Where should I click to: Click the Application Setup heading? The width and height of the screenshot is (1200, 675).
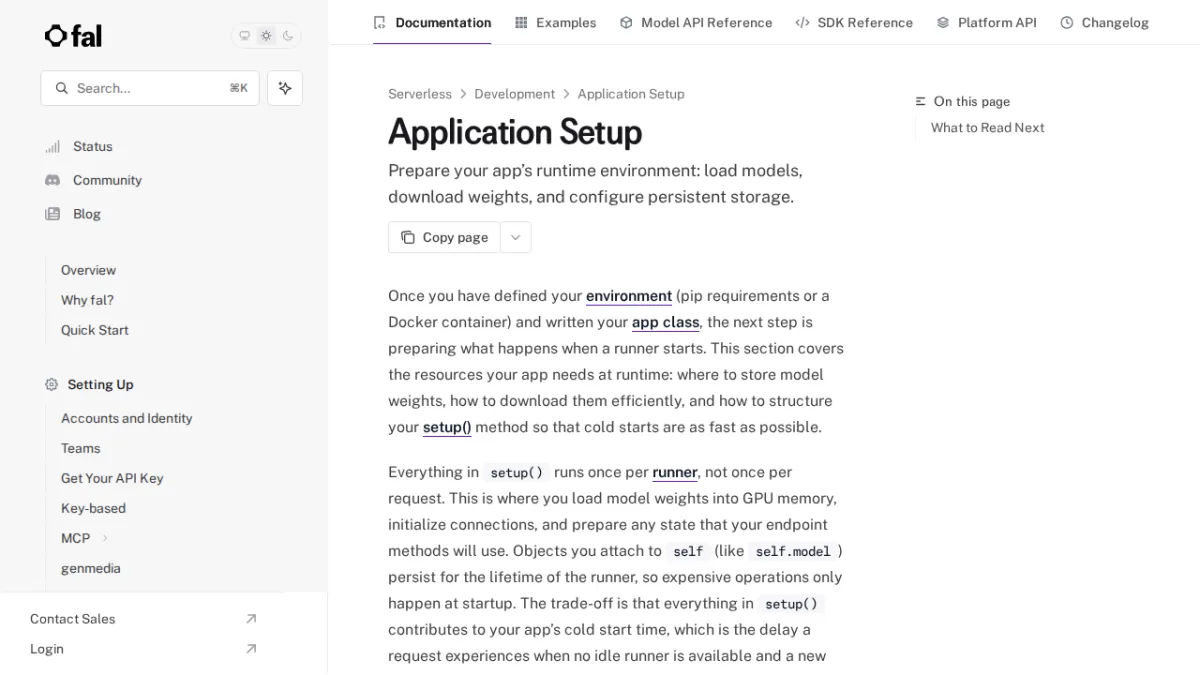click(515, 132)
